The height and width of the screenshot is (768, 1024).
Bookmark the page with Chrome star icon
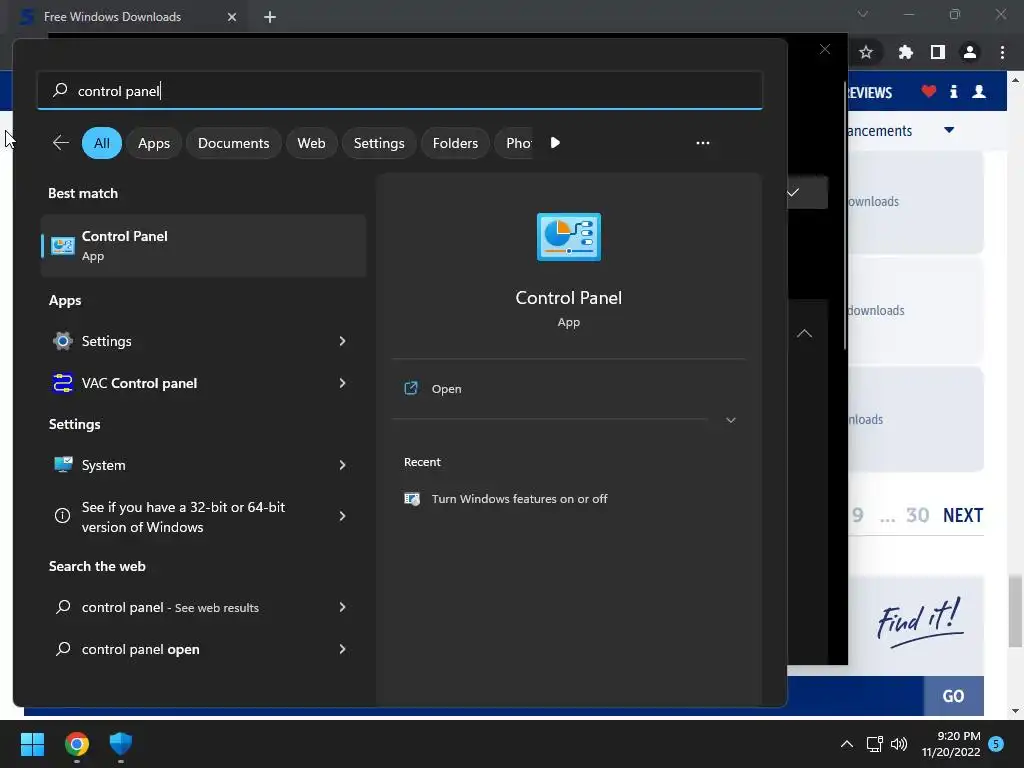(x=866, y=52)
